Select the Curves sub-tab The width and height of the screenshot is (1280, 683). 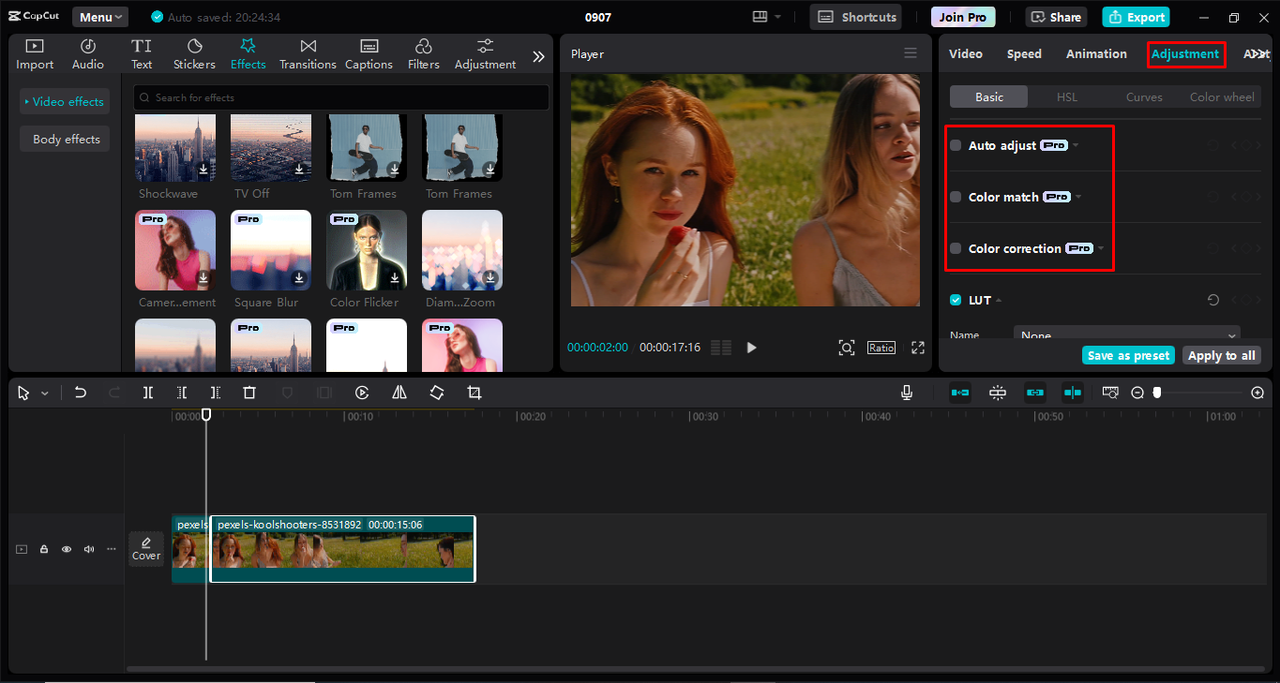1144,97
